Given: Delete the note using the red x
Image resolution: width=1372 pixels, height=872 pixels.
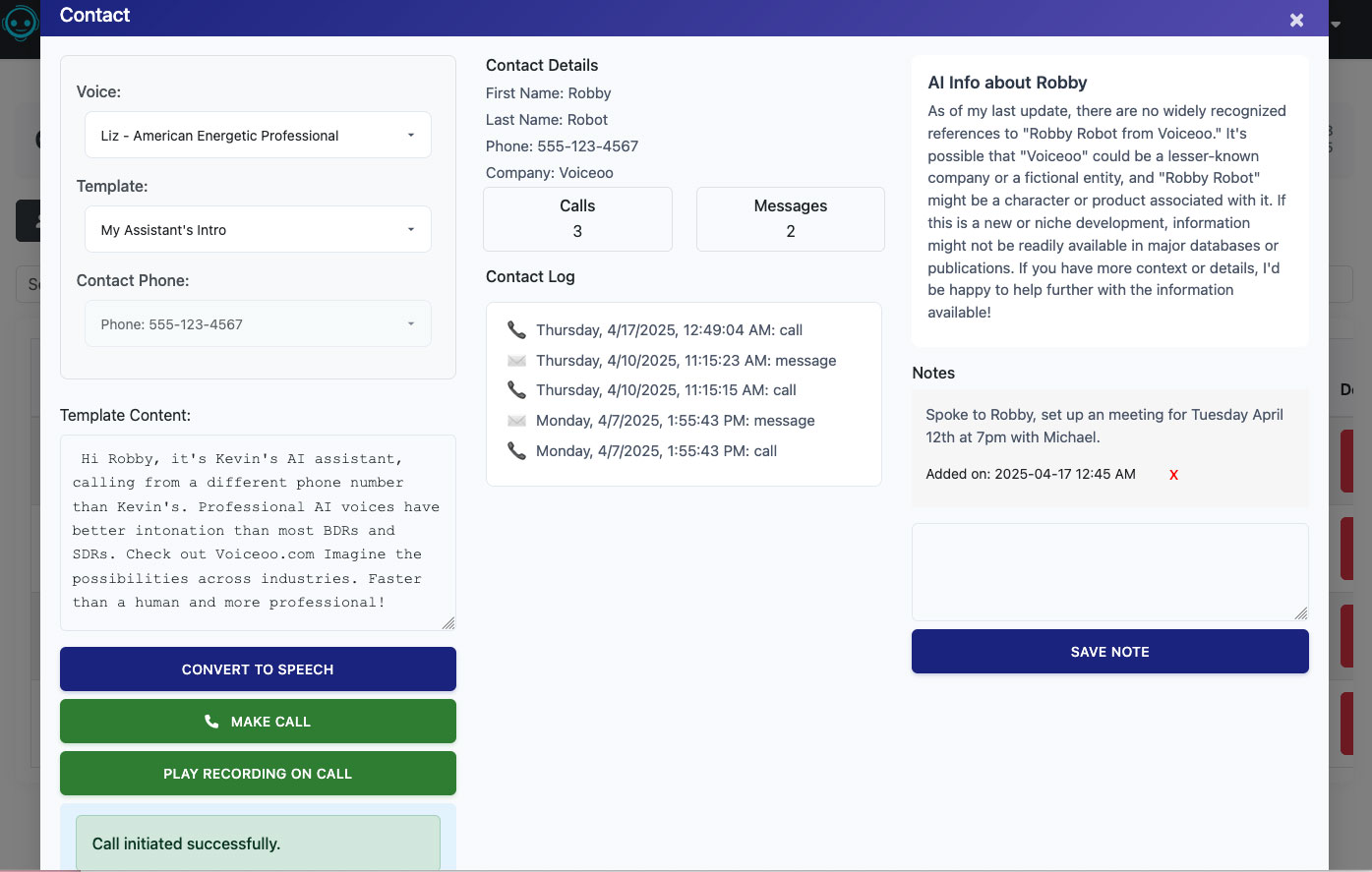Looking at the screenshot, I should pos(1173,475).
